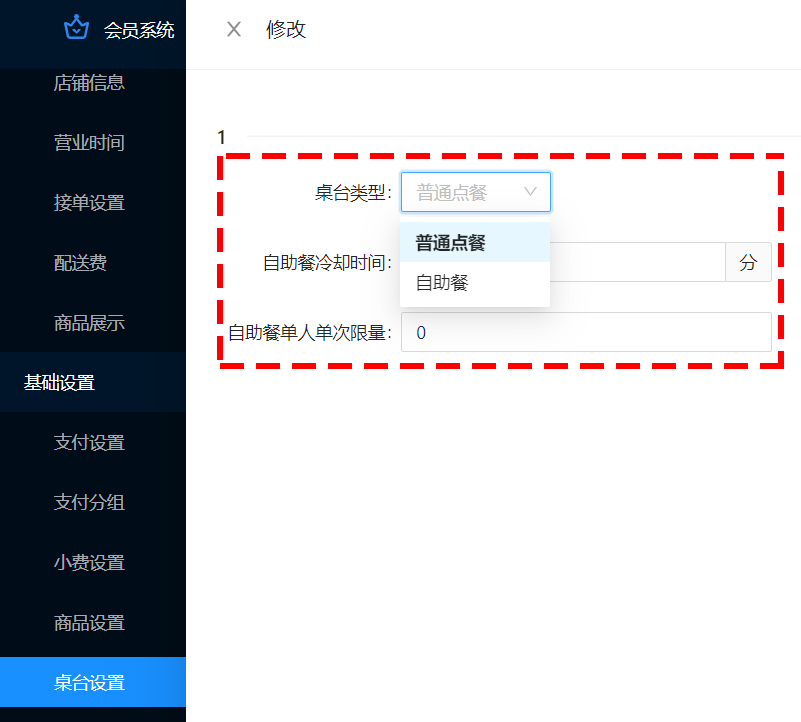Choose 自助餐 option in the list
This screenshot has width=801, height=722.
click(x=475, y=283)
